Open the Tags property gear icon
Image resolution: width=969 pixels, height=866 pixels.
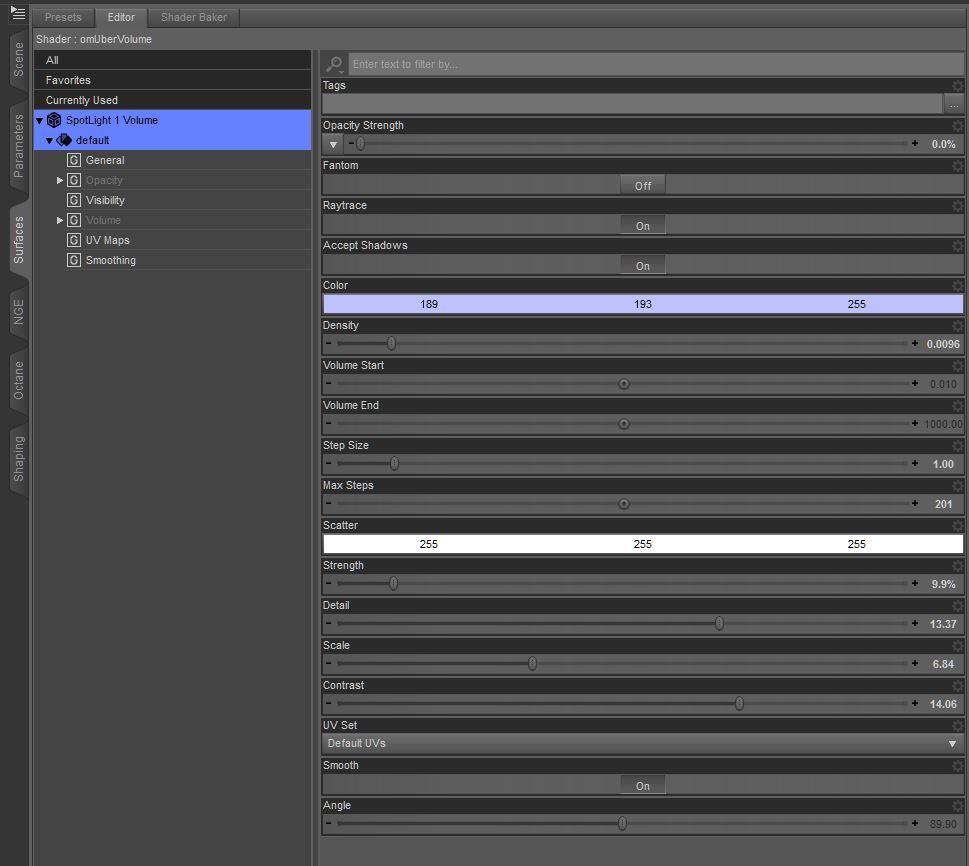[x=957, y=86]
